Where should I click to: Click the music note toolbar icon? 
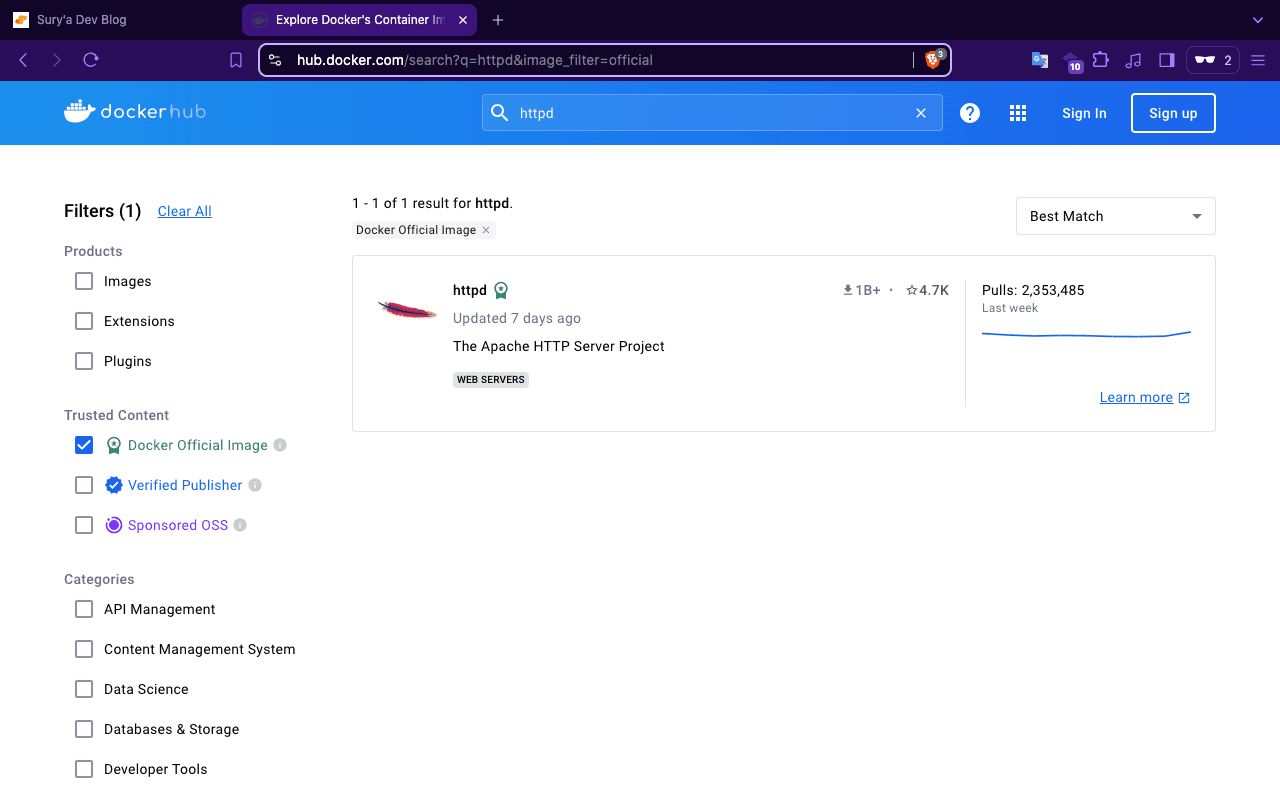point(1133,60)
